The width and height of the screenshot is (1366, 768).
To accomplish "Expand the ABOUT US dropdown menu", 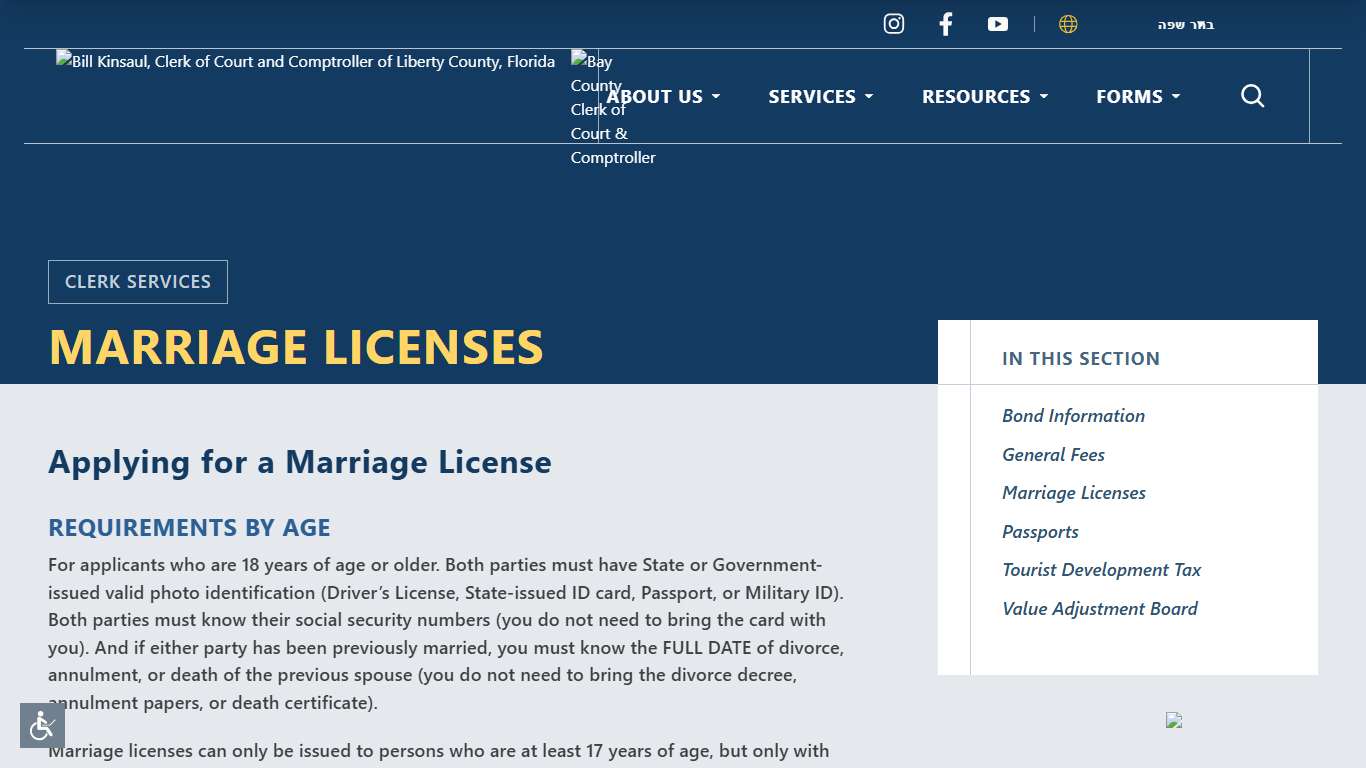I will [x=662, y=96].
